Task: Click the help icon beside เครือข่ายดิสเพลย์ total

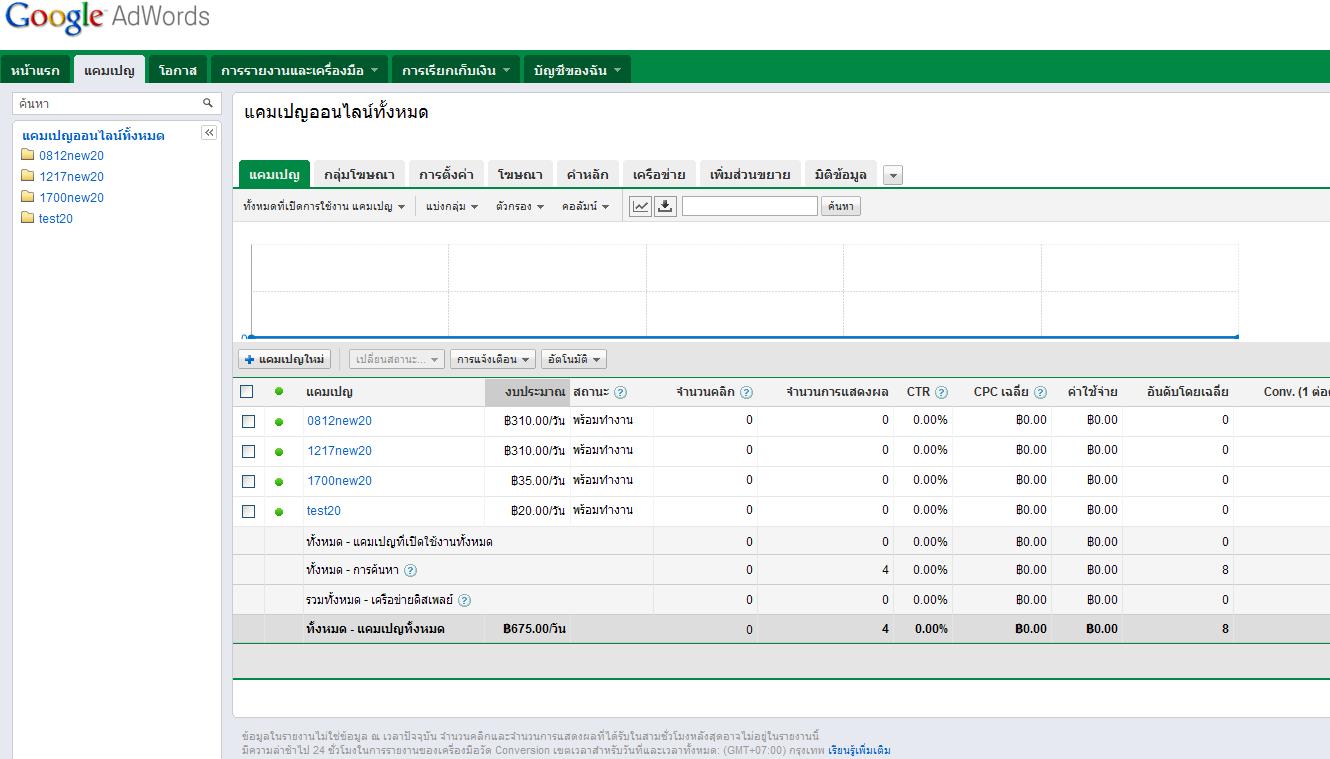Action: coord(464,600)
